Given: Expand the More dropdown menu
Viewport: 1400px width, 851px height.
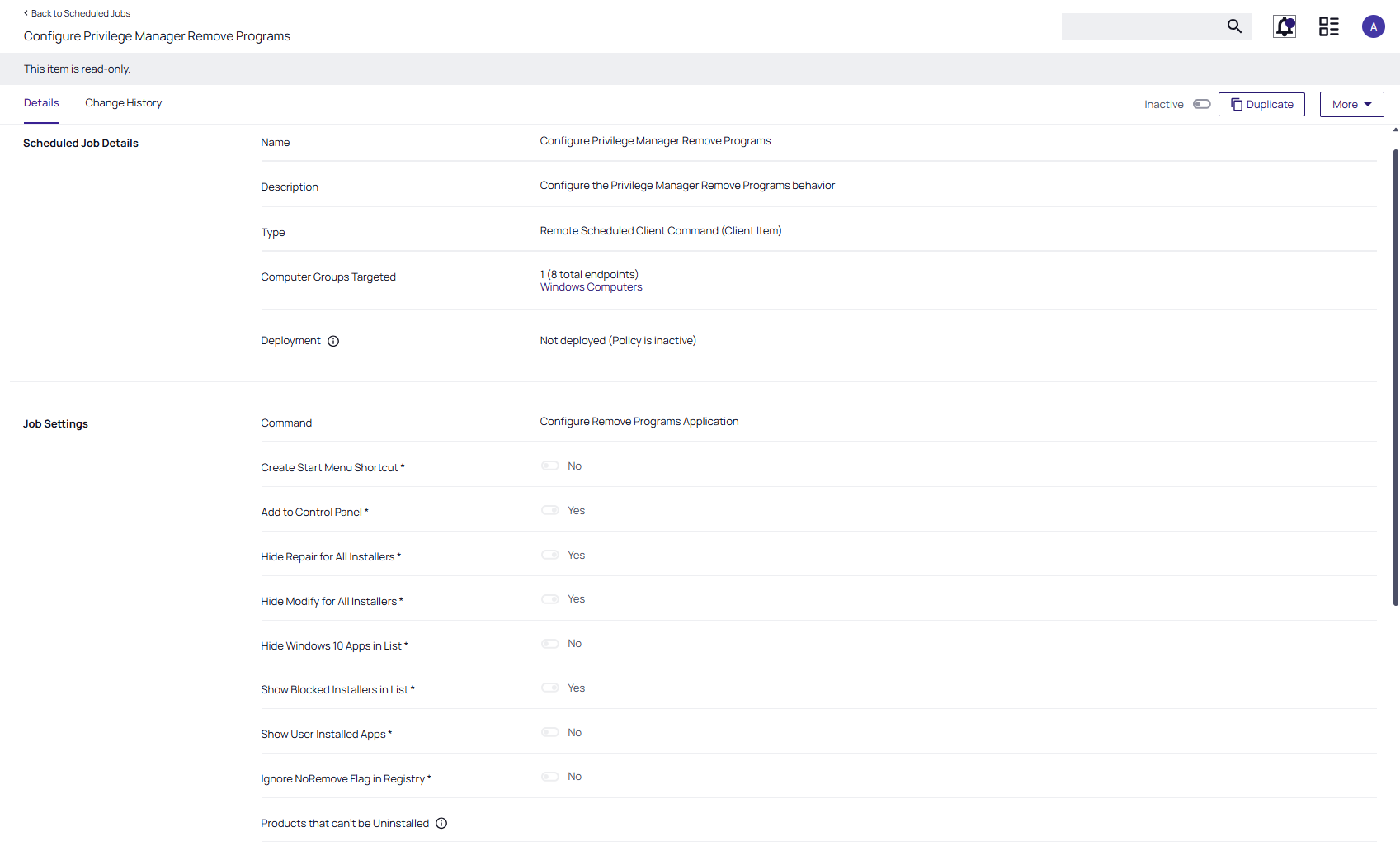Looking at the screenshot, I should [x=1351, y=104].
